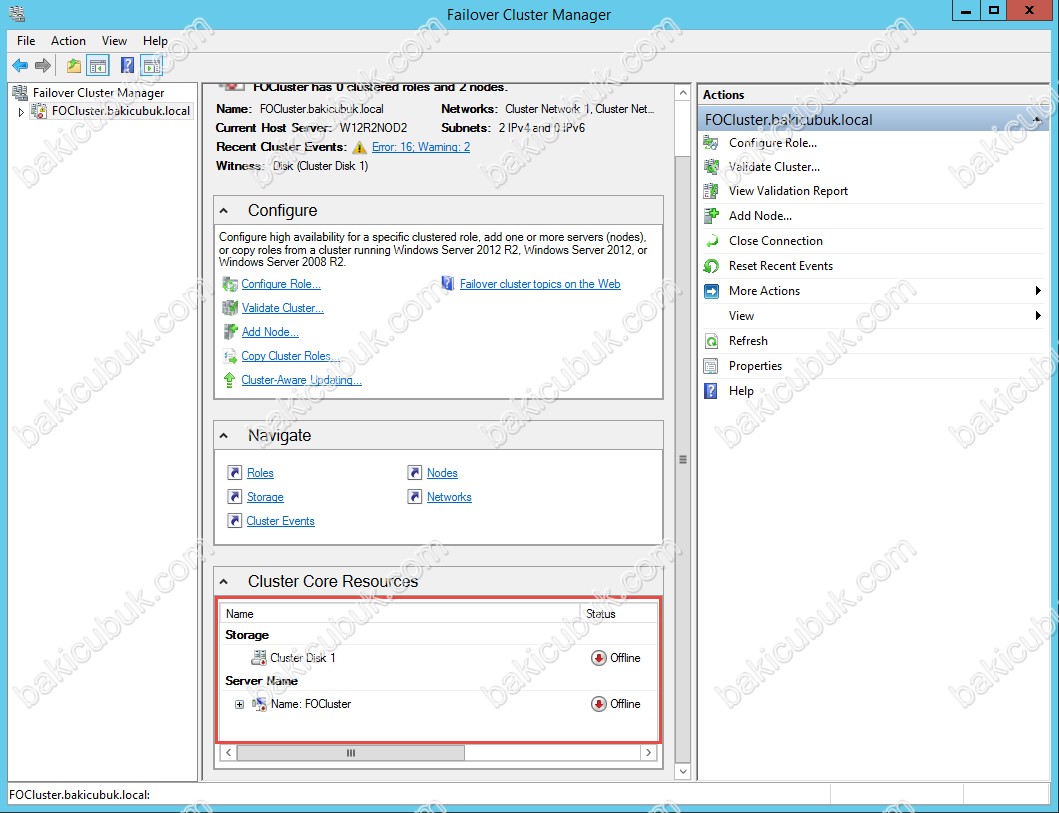Select the Name: FOCluster row text
Image resolution: width=1059 pixels, height=813 pixels.
[x=311, y=704]
